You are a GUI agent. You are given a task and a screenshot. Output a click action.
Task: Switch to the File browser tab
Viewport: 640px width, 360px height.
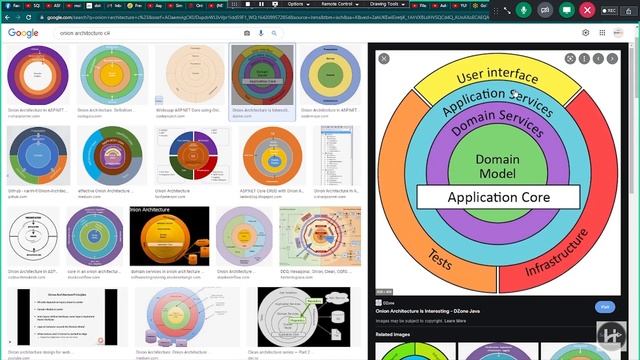click(x=420, y=6)
